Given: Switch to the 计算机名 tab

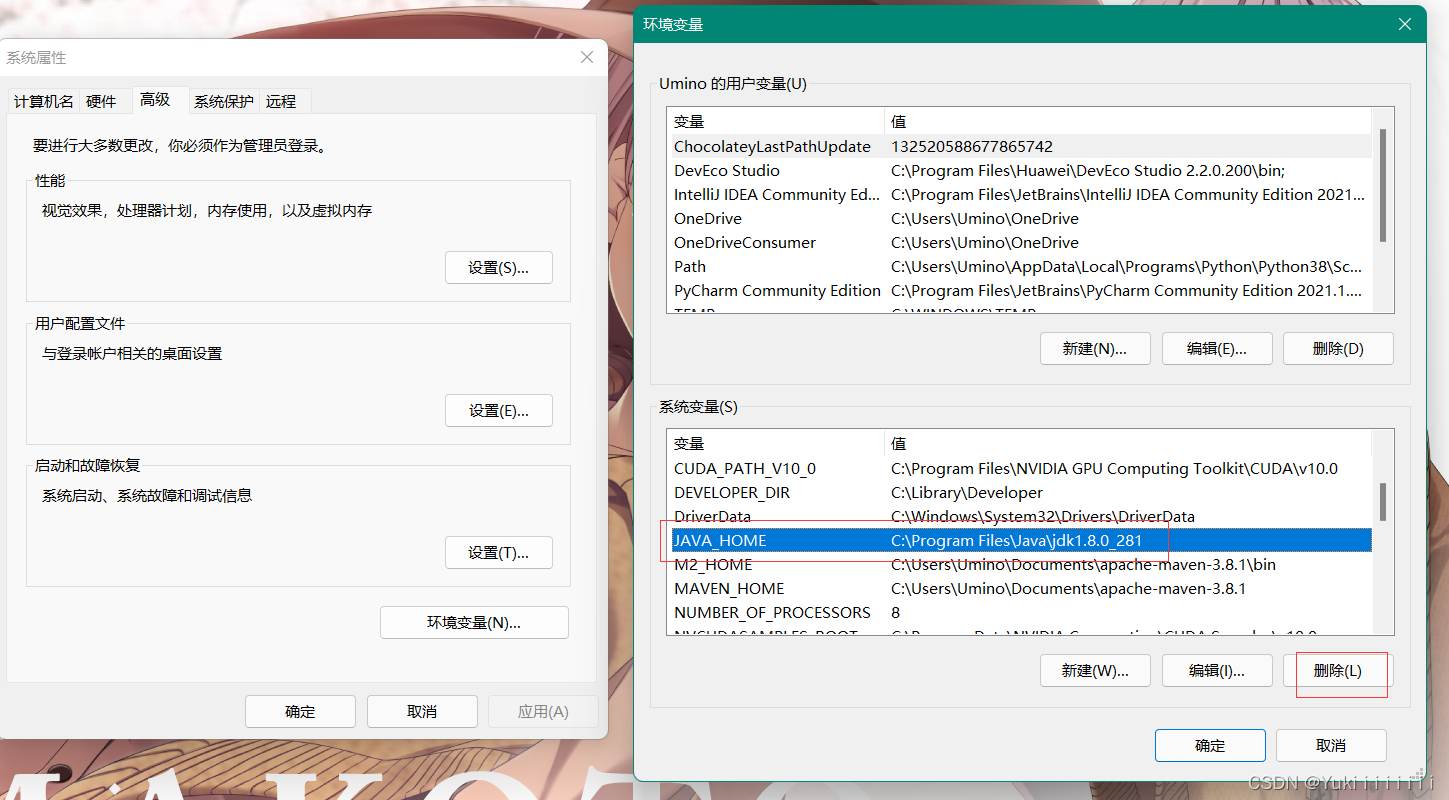Looking at the screenshot, I should point(43,101).
